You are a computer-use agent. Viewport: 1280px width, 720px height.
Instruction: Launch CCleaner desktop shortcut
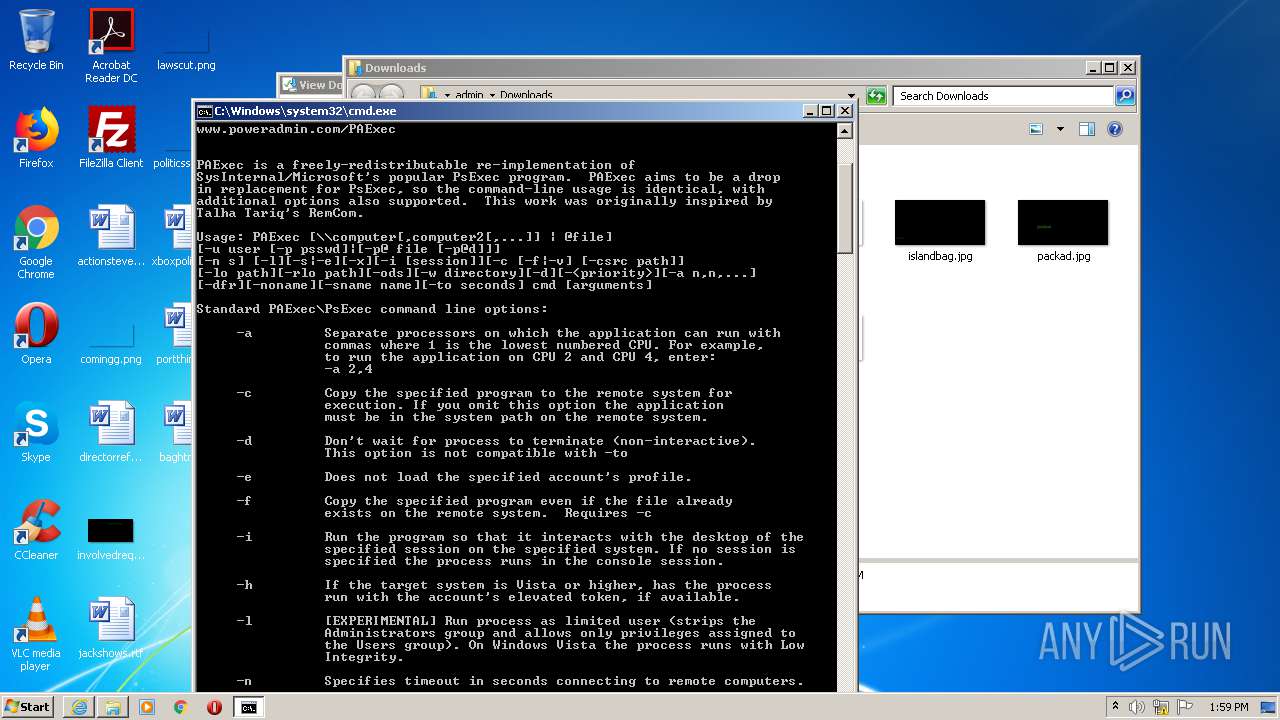point(36,530)
